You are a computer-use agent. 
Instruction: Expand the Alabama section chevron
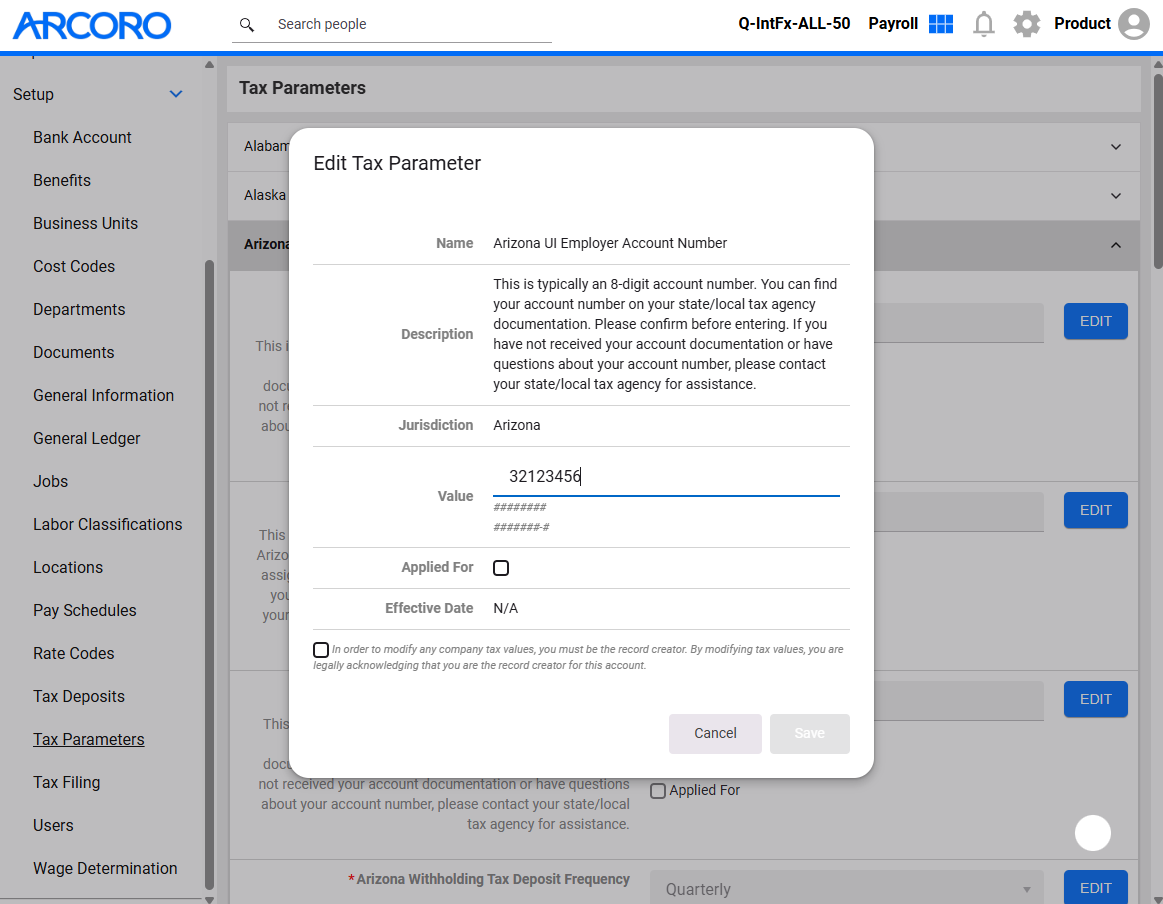pos(1116,147)
